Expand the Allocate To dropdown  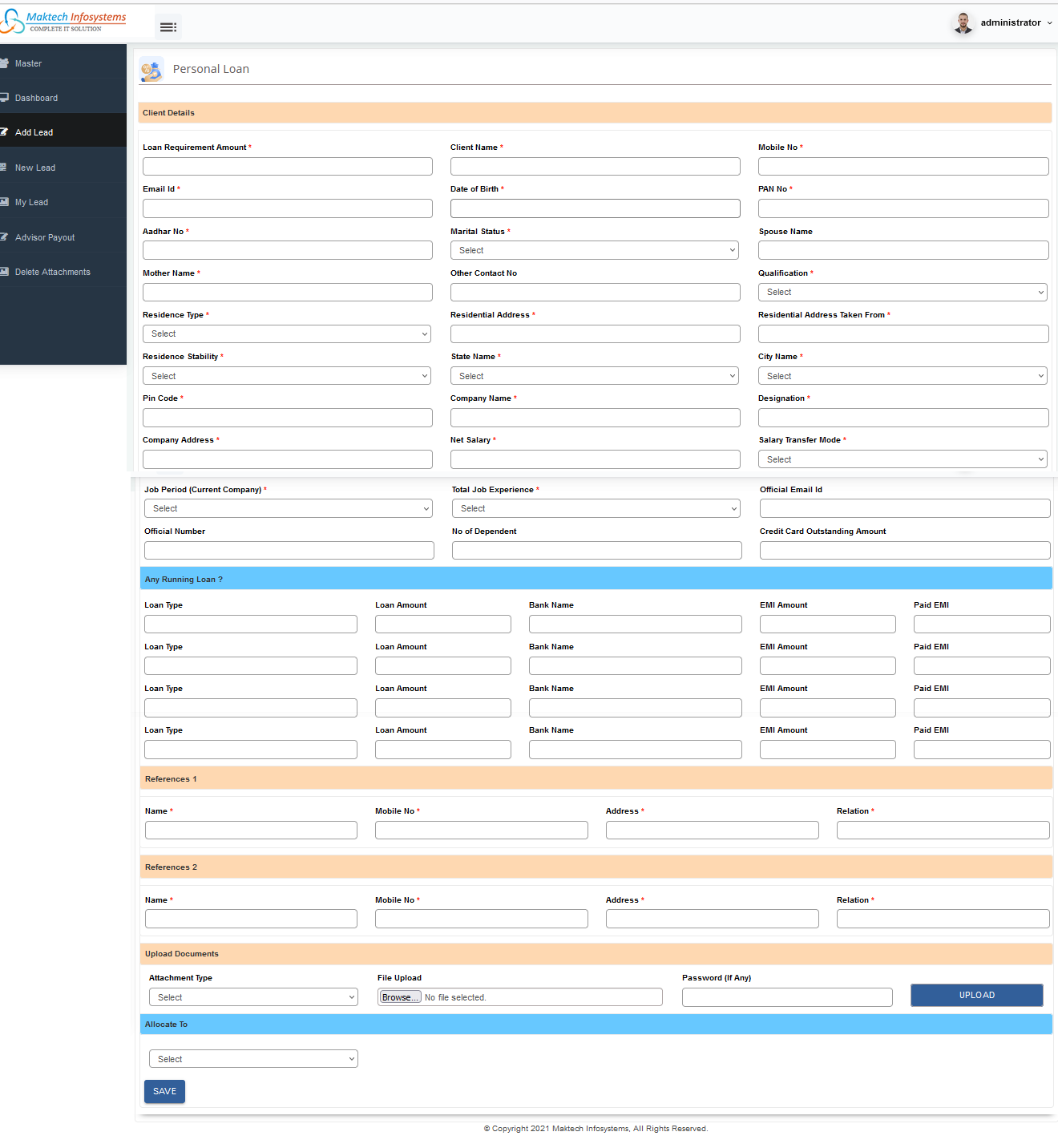click(x=253, y=1059)
